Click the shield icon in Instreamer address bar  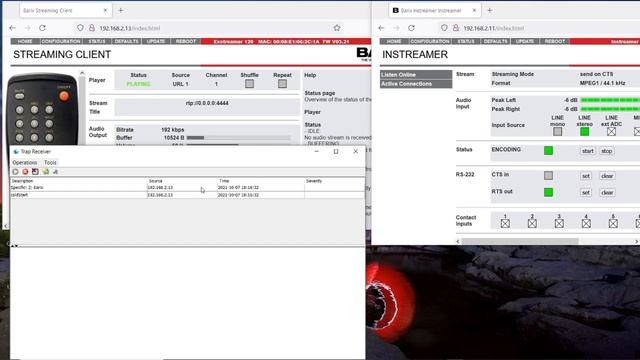(444, 28)
